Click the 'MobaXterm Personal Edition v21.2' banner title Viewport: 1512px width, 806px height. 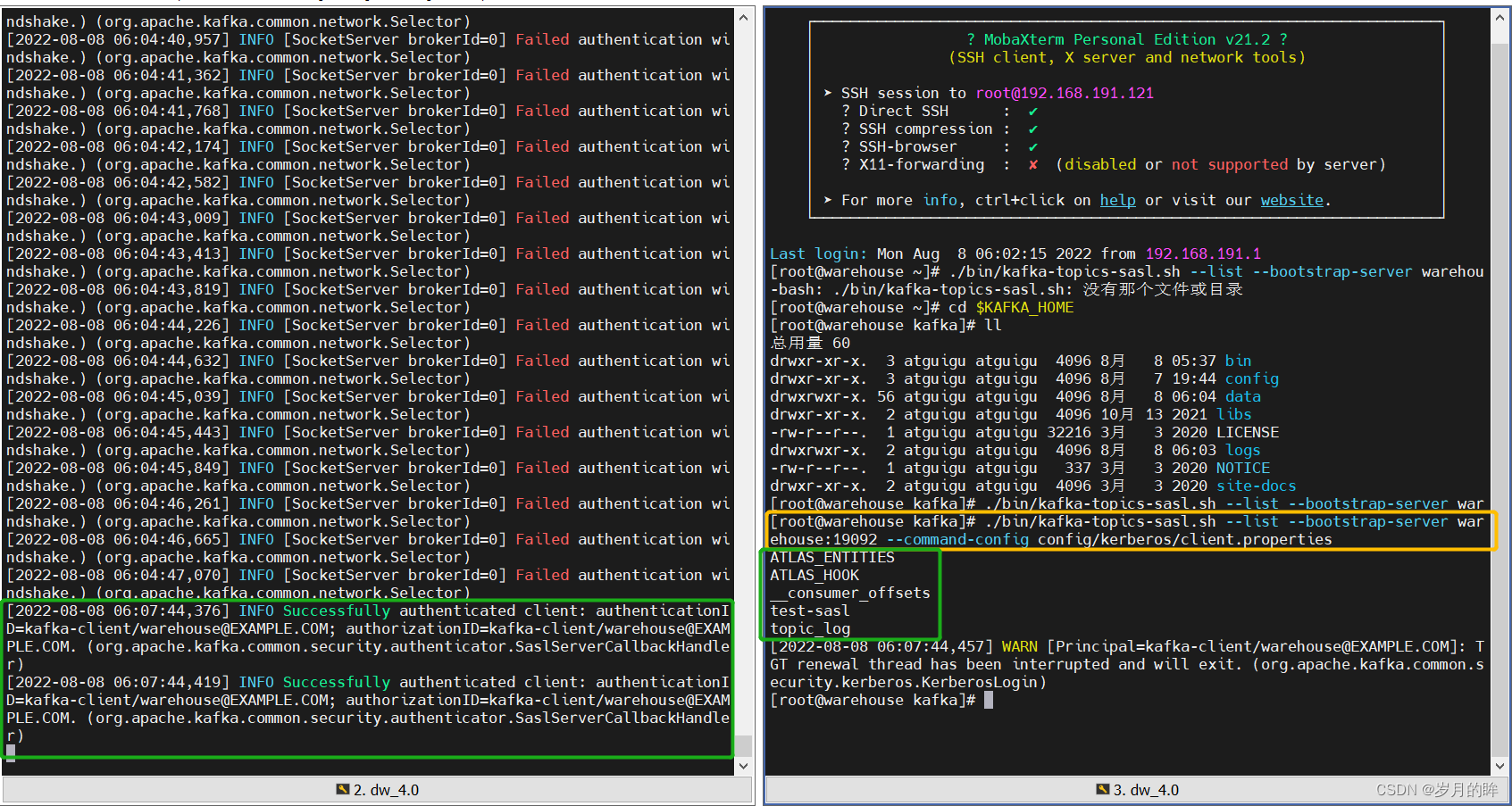1127,39
